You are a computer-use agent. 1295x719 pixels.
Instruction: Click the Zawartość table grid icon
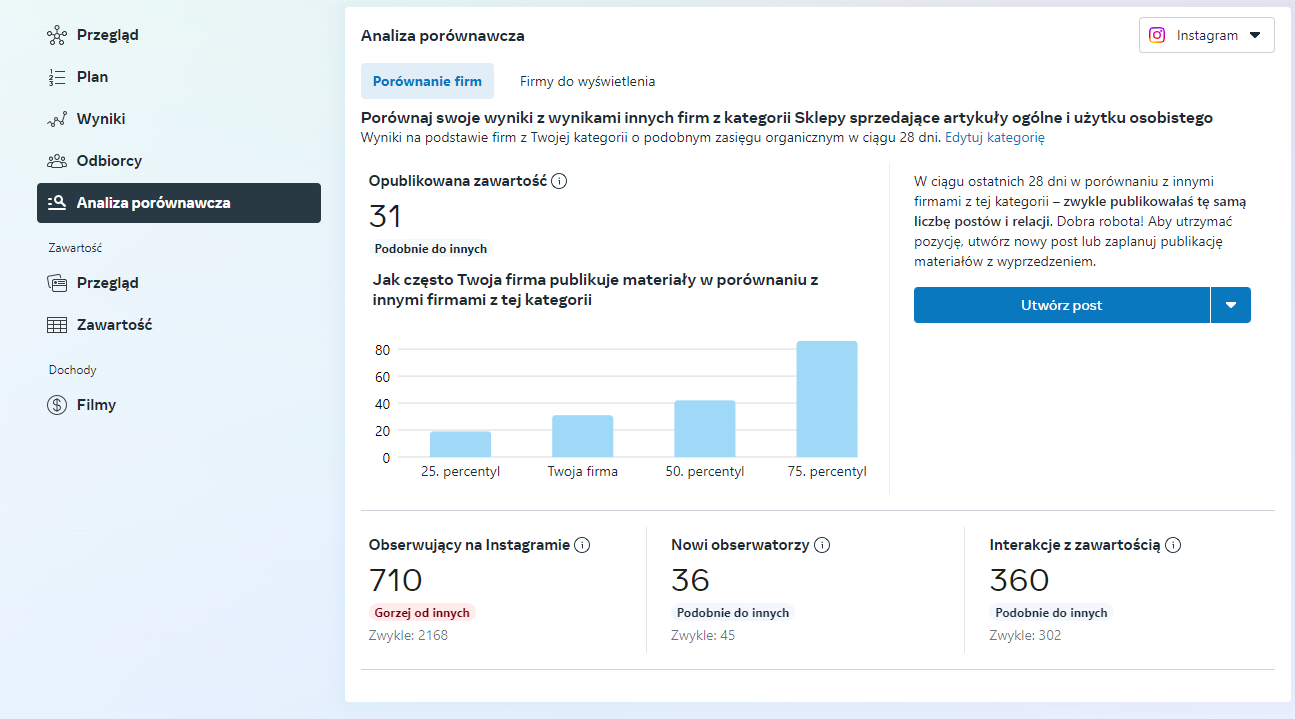click(x=57, y=325)
